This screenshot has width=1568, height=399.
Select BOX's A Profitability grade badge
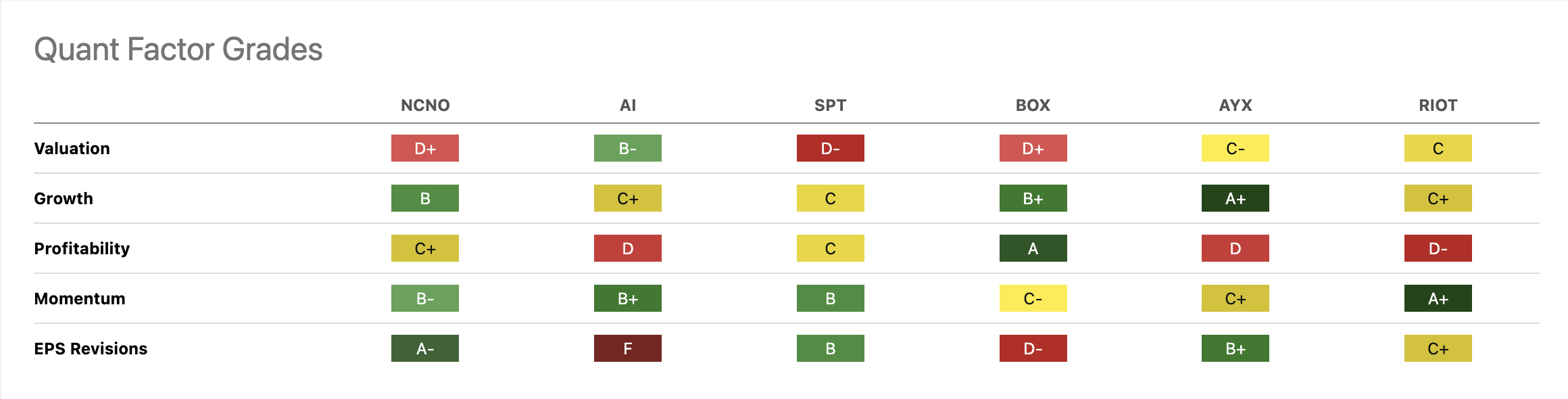(x=1033, y=249)
